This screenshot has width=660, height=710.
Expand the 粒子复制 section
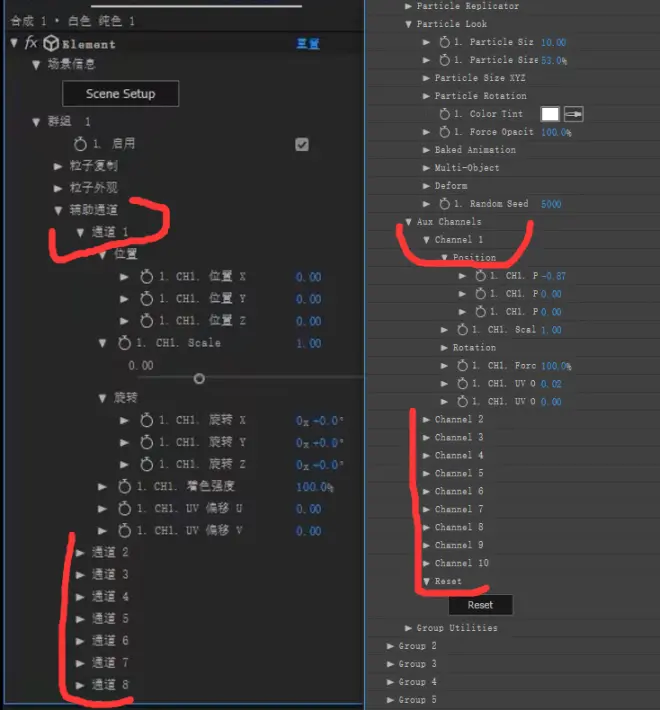[x=57, y=166]
